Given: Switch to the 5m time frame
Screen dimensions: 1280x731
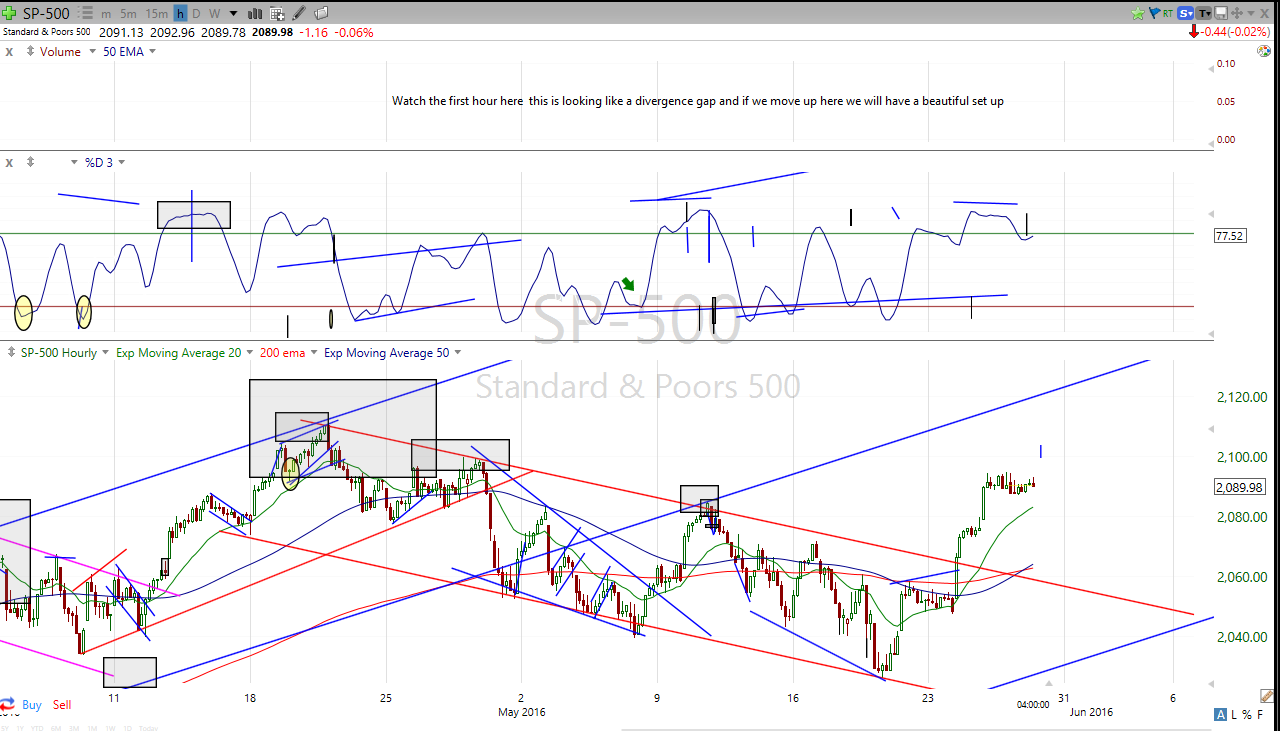Looking at the screenshot, I should (128, 14).
